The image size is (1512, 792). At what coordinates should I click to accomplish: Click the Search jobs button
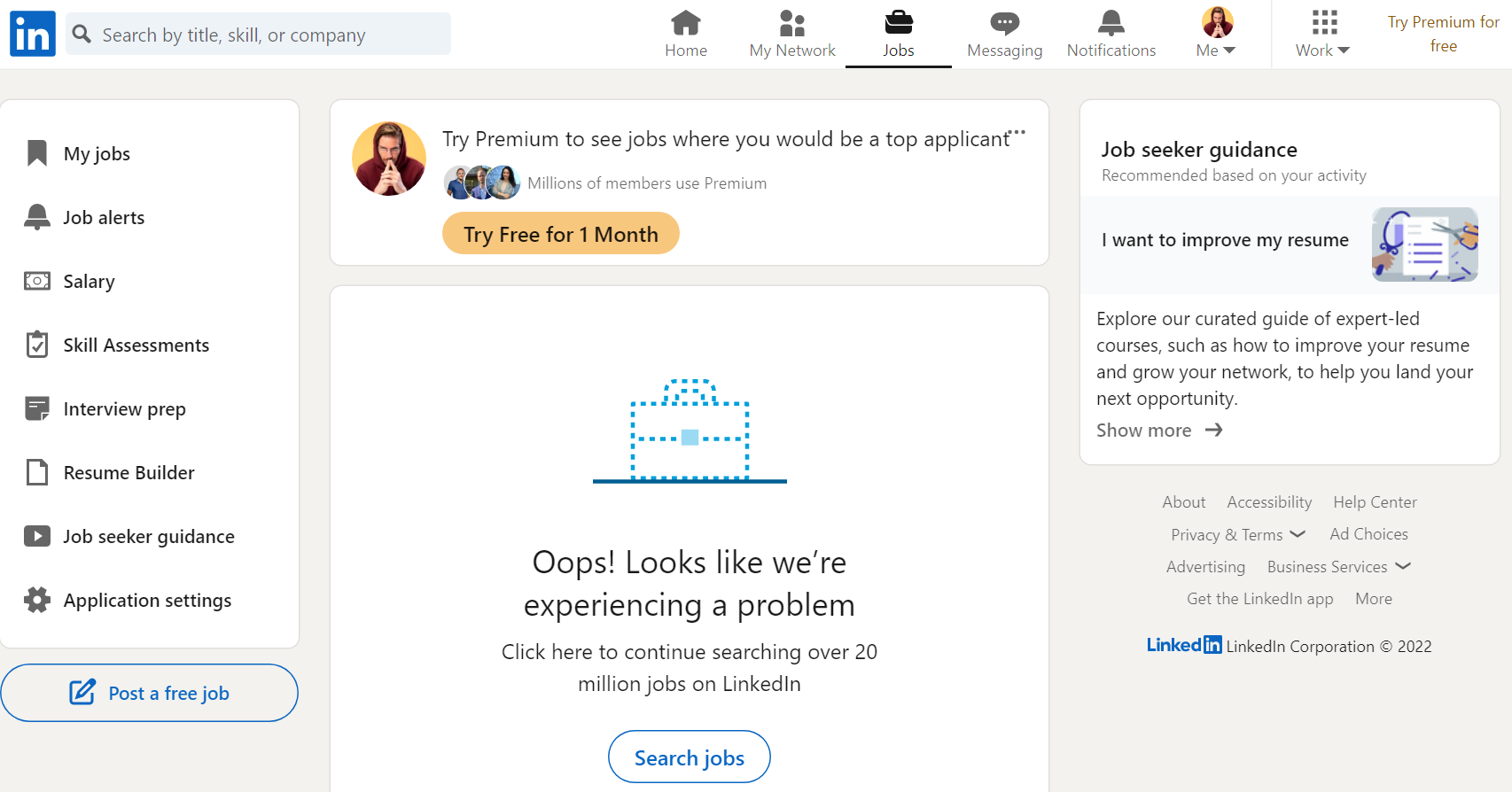(x=689, y=757)
